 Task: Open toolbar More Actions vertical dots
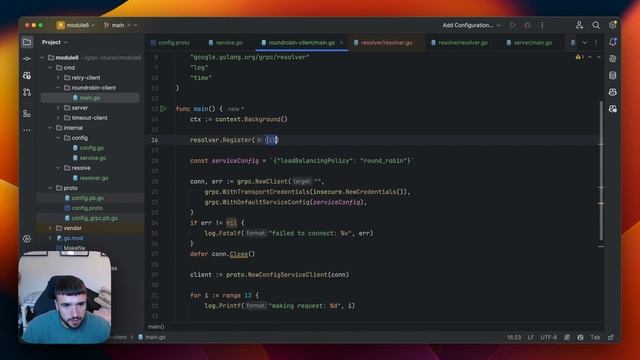(542, 25)
